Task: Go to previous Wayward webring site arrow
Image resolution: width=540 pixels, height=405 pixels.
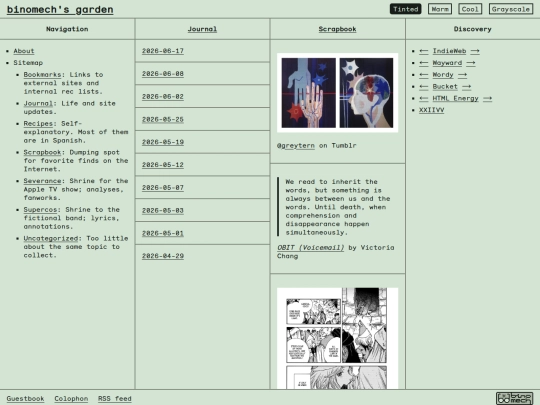Action: pos(424,63)
